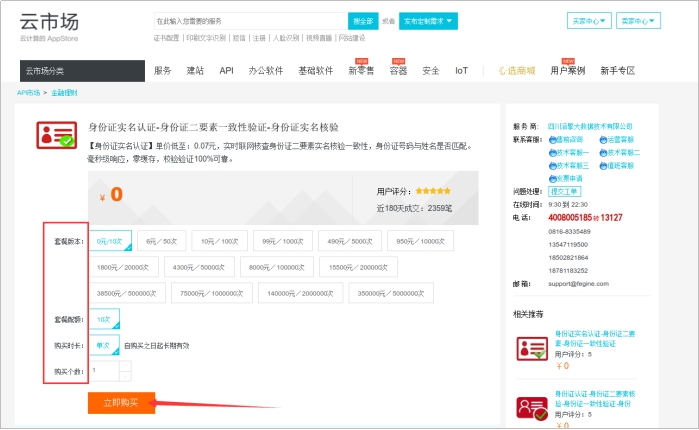
Task: Decrease purchase quantity with down arrow
Action: point(125,376)
